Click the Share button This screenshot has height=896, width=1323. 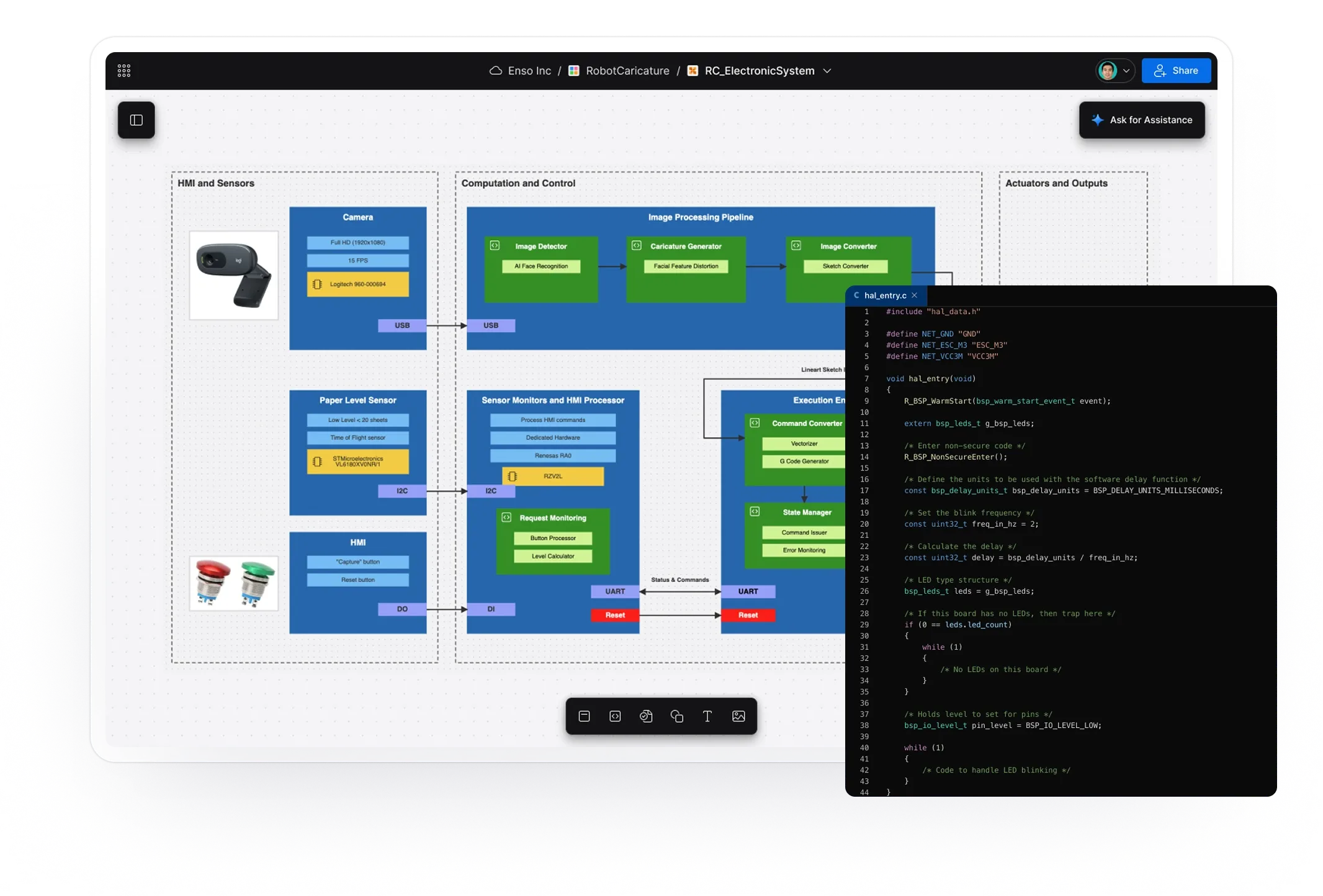coord(1175,71)
